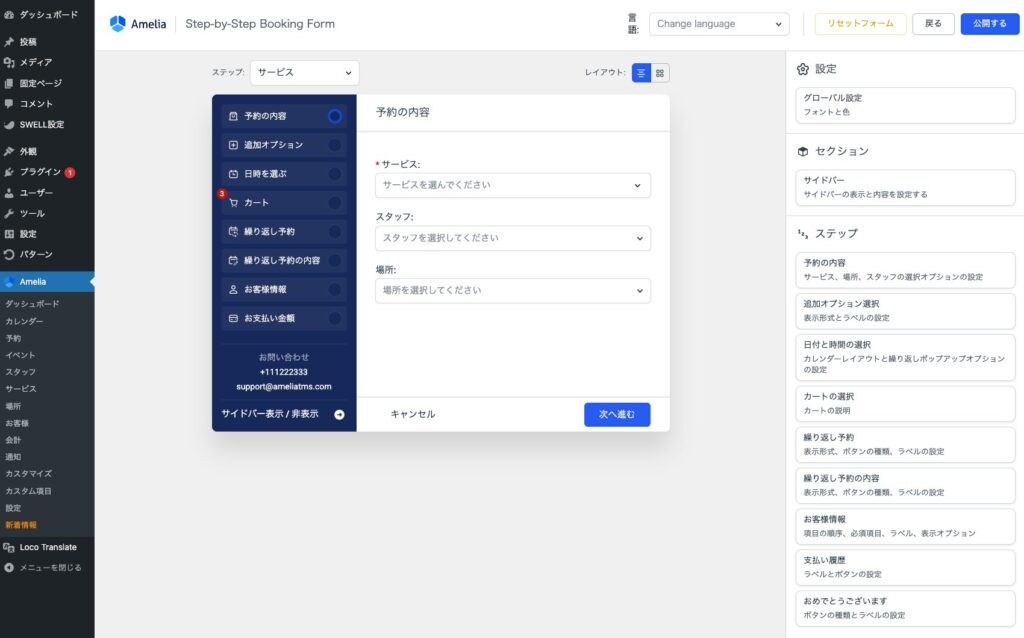Switch to the grid layout icon

pos(660,73)
